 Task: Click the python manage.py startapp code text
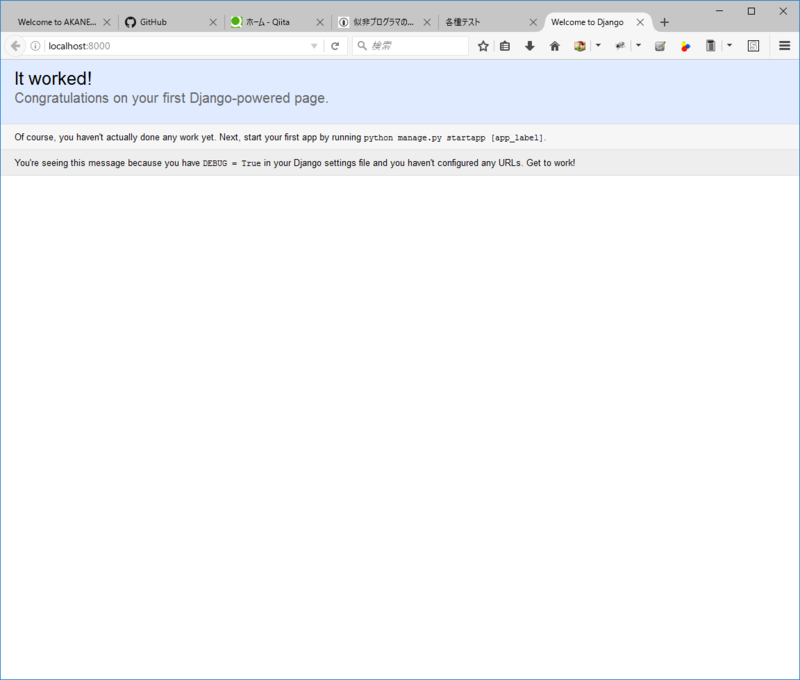click(x=453, y=138)
